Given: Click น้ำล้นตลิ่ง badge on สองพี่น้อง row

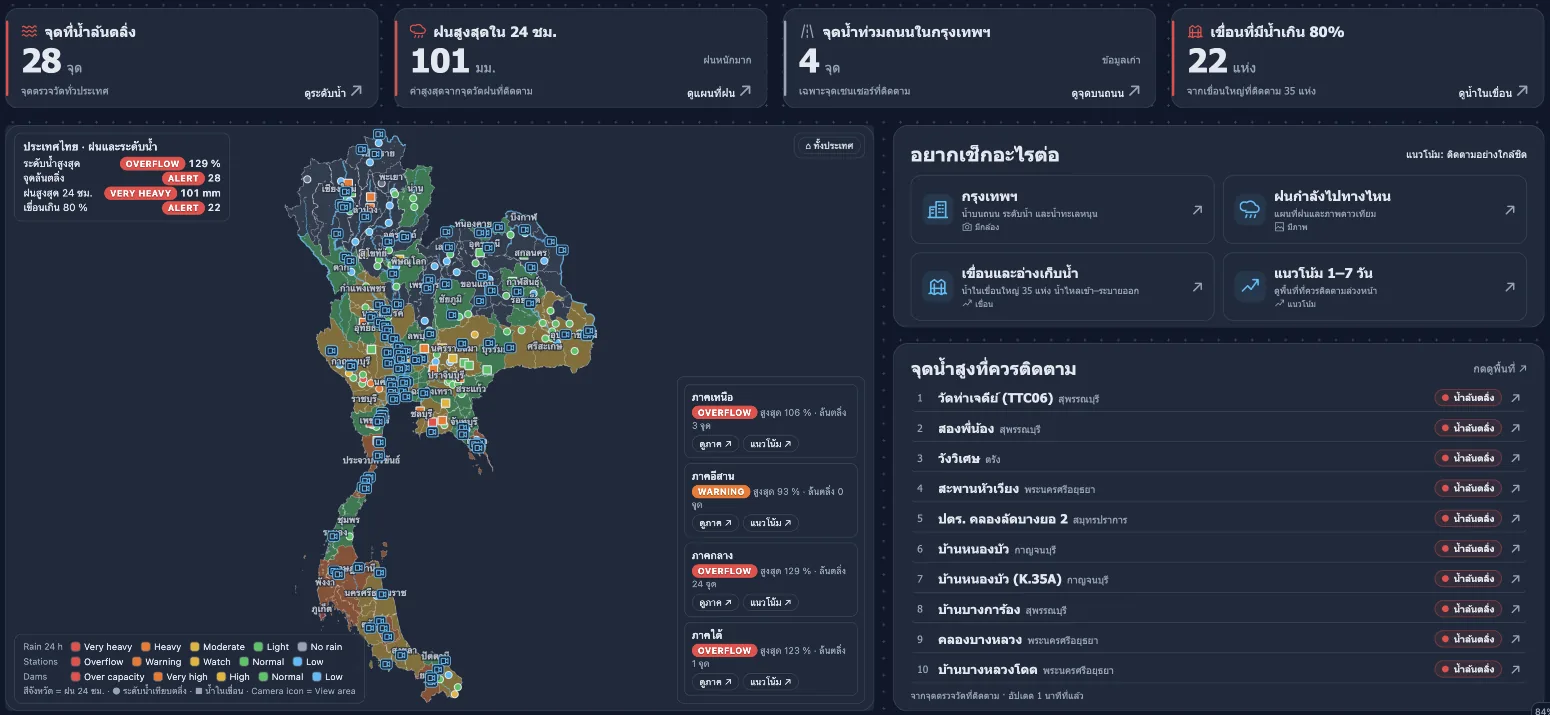Looking at the screenshot, I should click(1468, 428).
